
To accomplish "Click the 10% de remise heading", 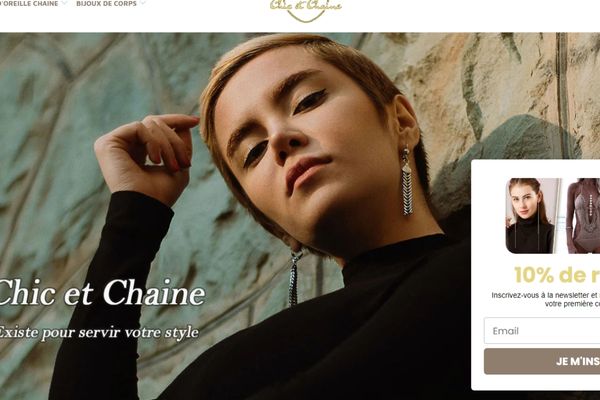I will pyautogui.click(x=557, y=275).
